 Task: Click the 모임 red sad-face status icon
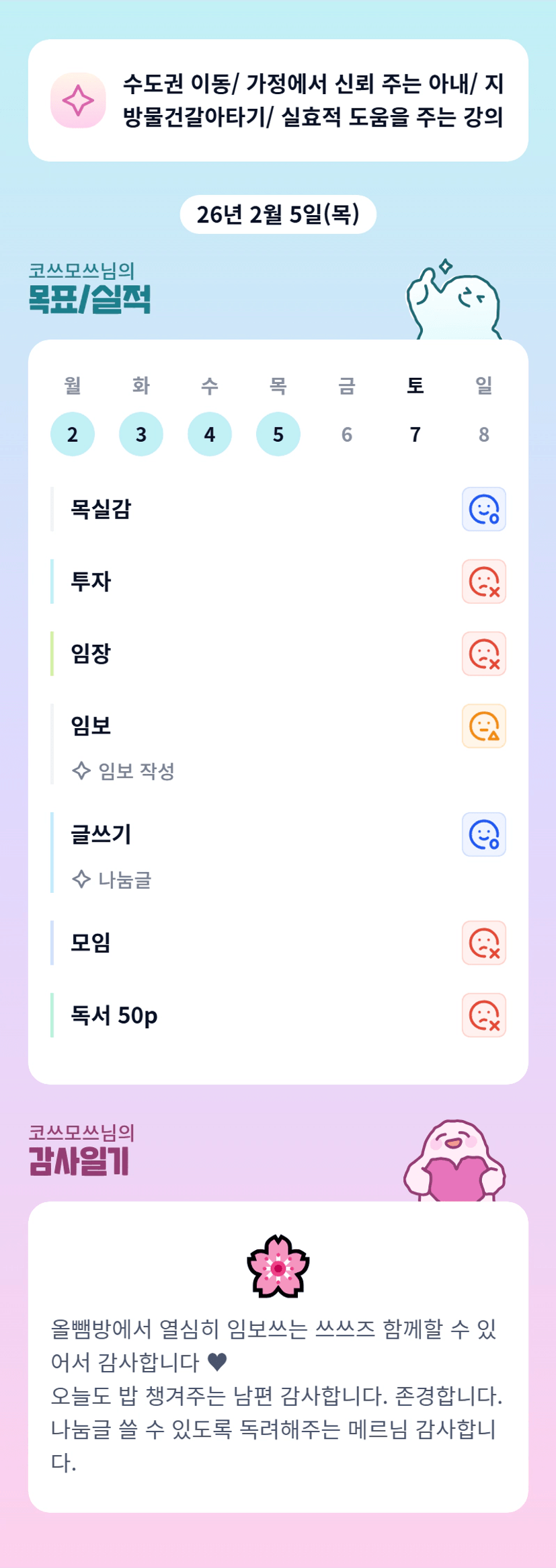pos(483,943)
